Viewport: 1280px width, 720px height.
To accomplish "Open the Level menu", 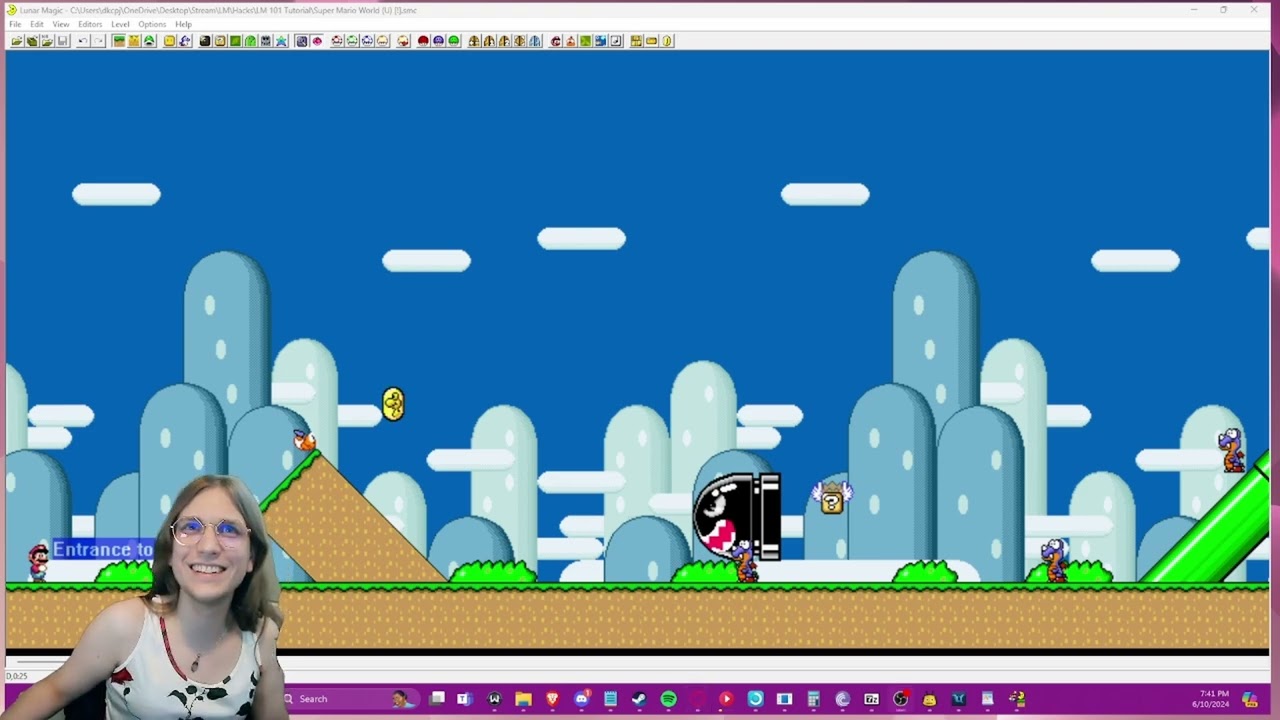I will pos(120,24).
